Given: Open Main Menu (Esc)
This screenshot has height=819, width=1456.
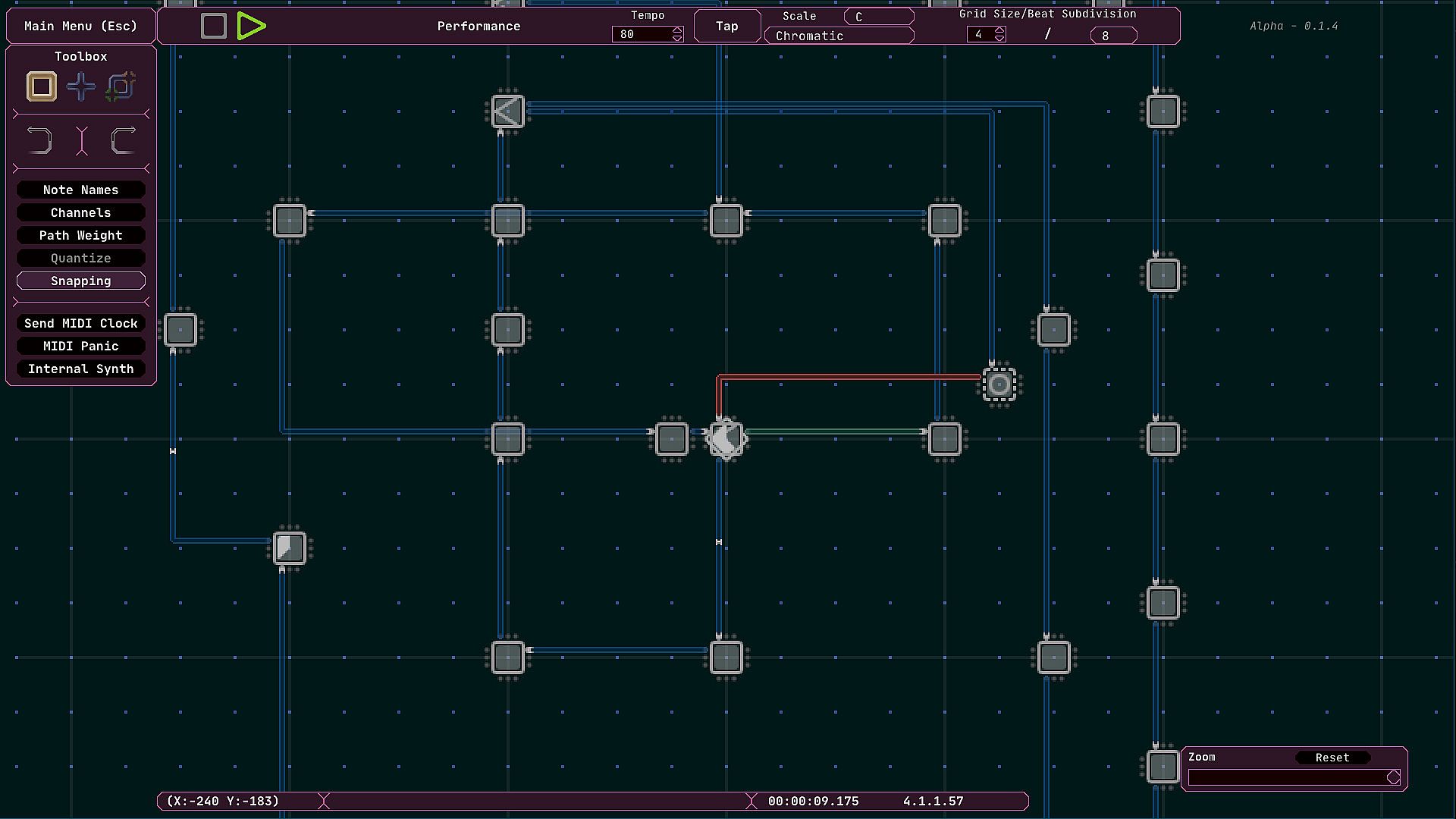Looking at the screenshot, I should coord(81,26).
